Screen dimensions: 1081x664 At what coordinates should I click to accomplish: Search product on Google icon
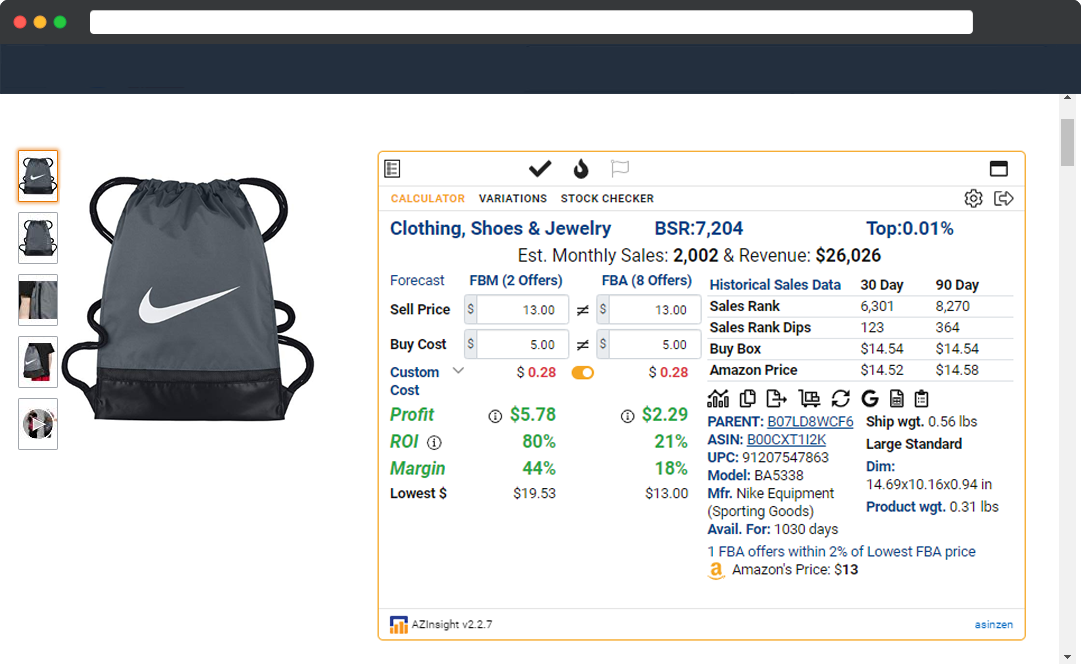point(870,399)
